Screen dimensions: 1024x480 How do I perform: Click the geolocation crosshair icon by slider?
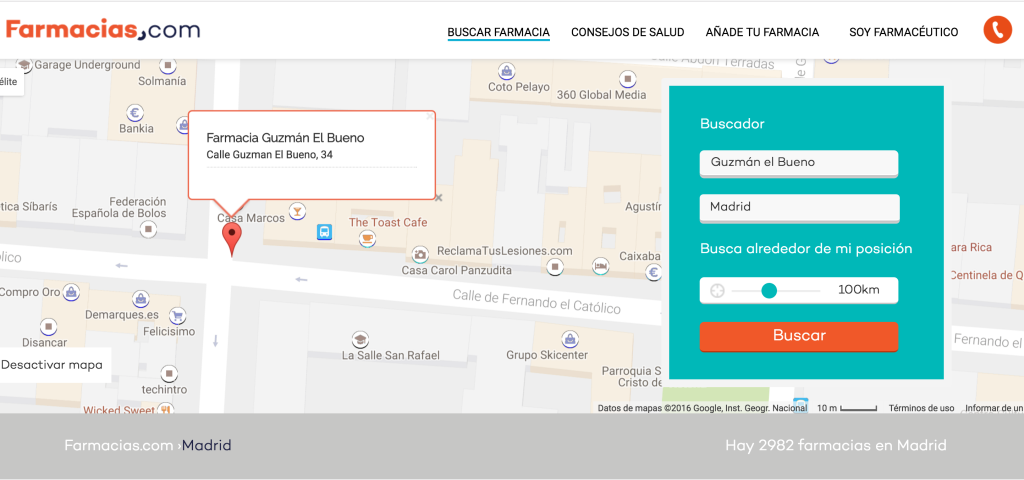coord(717,291)
